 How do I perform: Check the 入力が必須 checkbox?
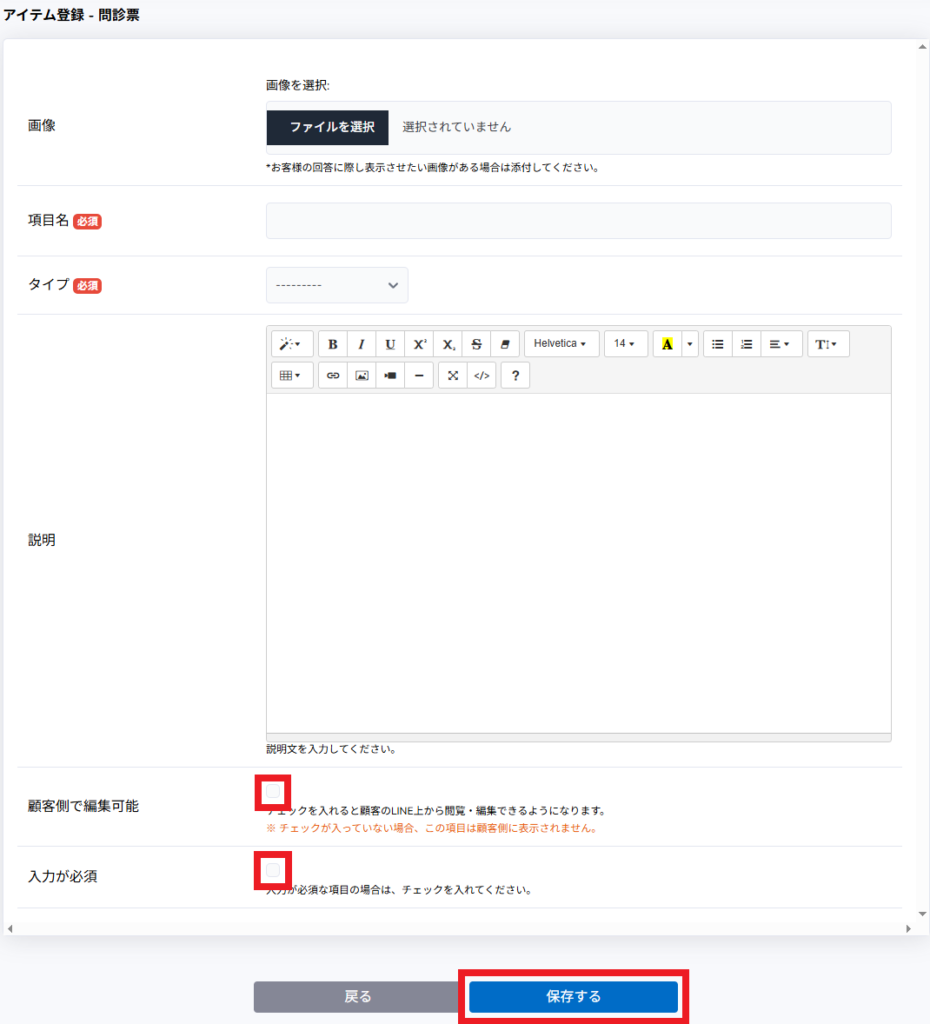coord(273,870)
